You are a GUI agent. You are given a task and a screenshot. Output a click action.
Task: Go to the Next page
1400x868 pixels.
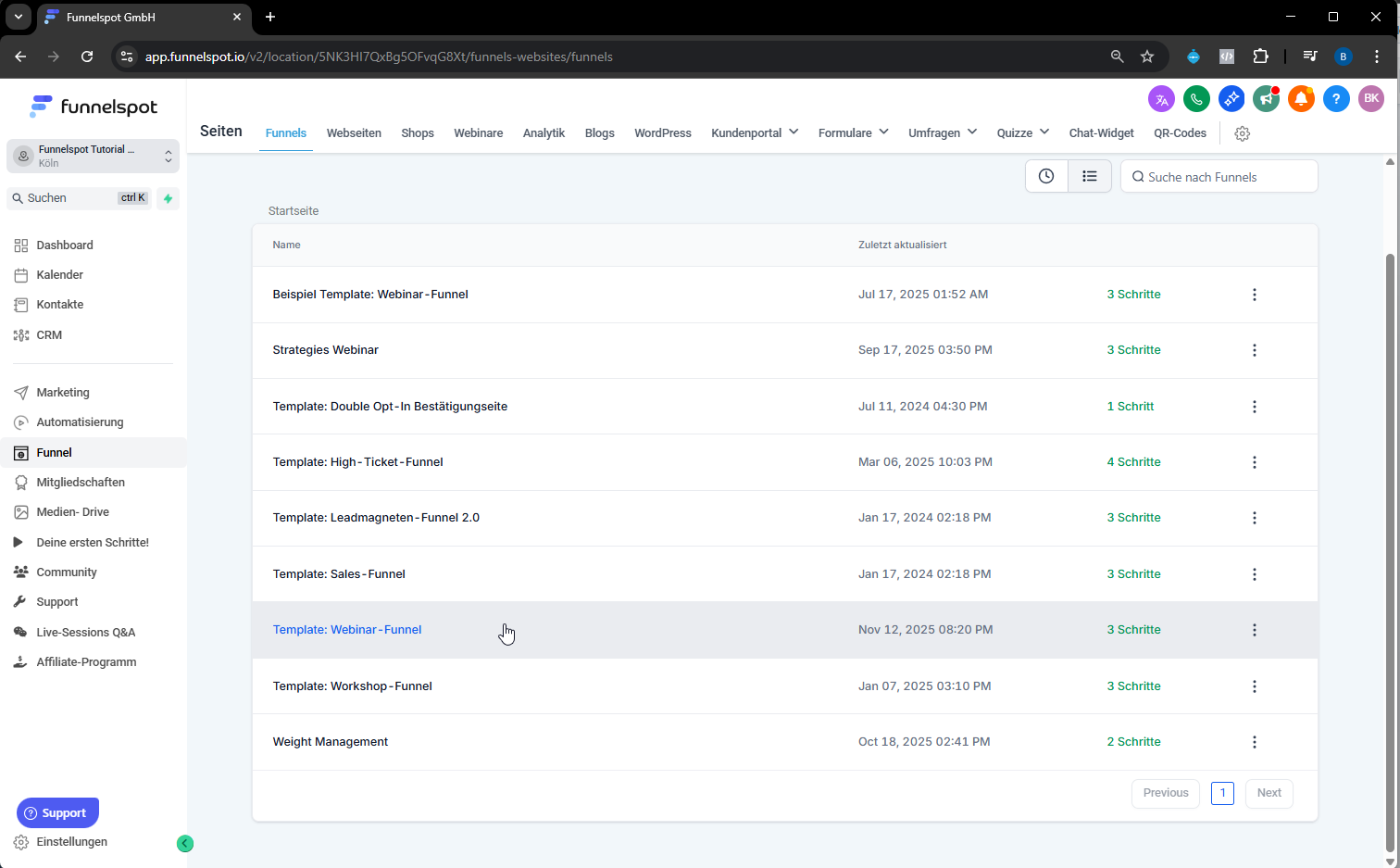click(1269, 793)
